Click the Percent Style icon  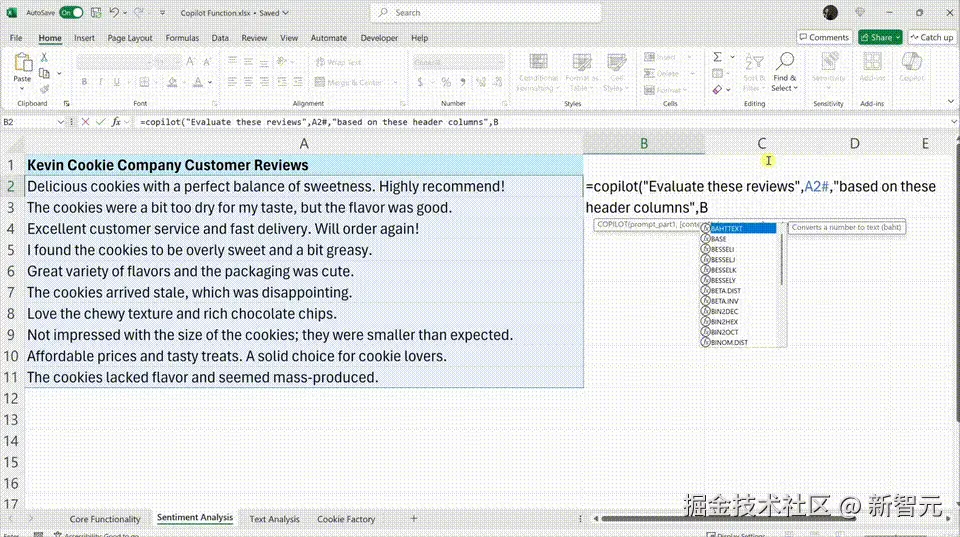[x=446, y=82]
